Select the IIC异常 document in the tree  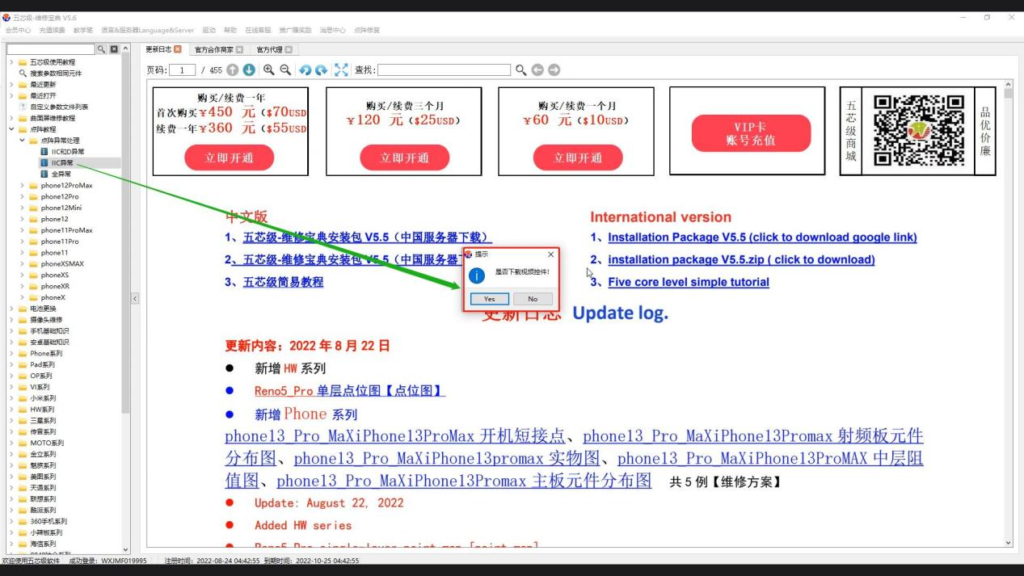click(x=62, y=163)
